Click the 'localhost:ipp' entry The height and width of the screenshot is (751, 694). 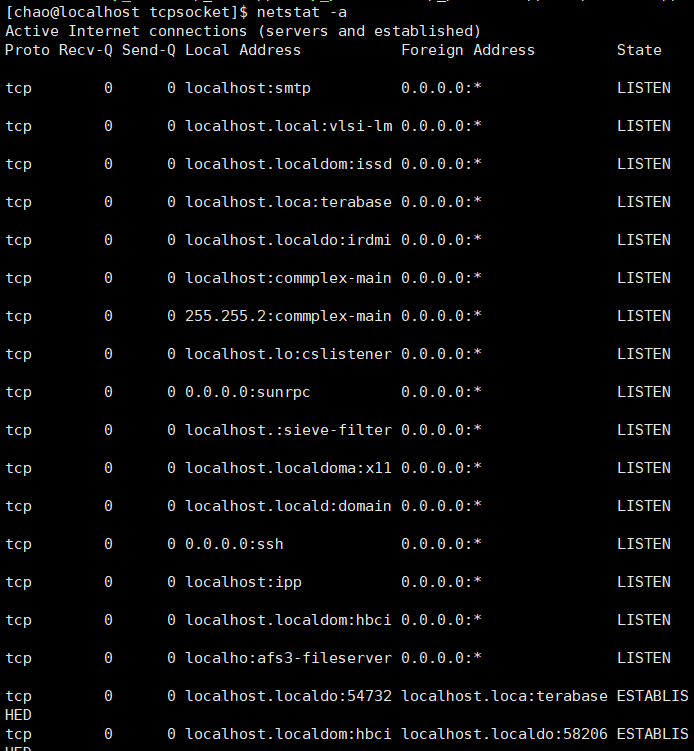click(x=243, y=582)
